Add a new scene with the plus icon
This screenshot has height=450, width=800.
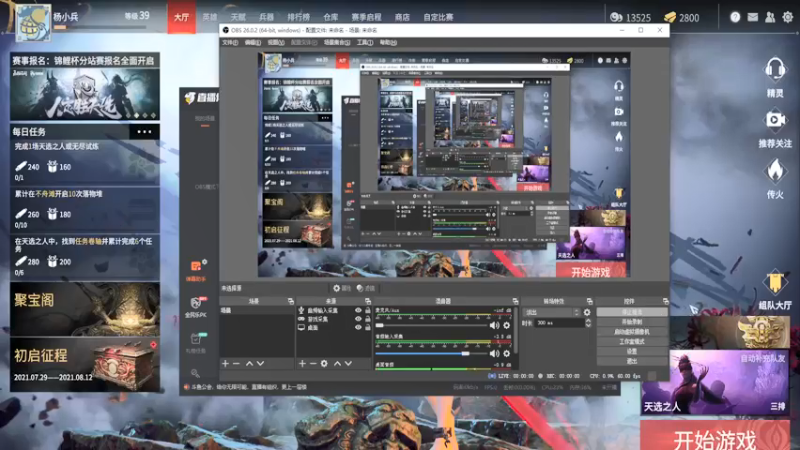tap(226, 363)
